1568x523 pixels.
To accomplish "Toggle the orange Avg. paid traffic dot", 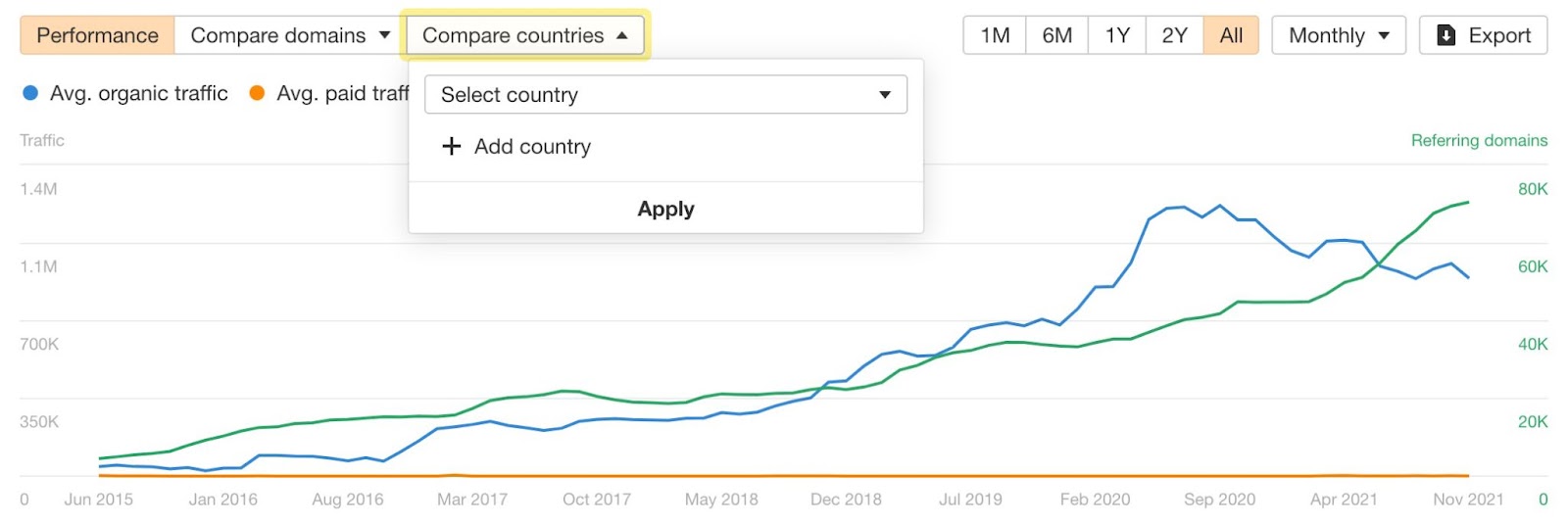I will click(x=257, y=93).
